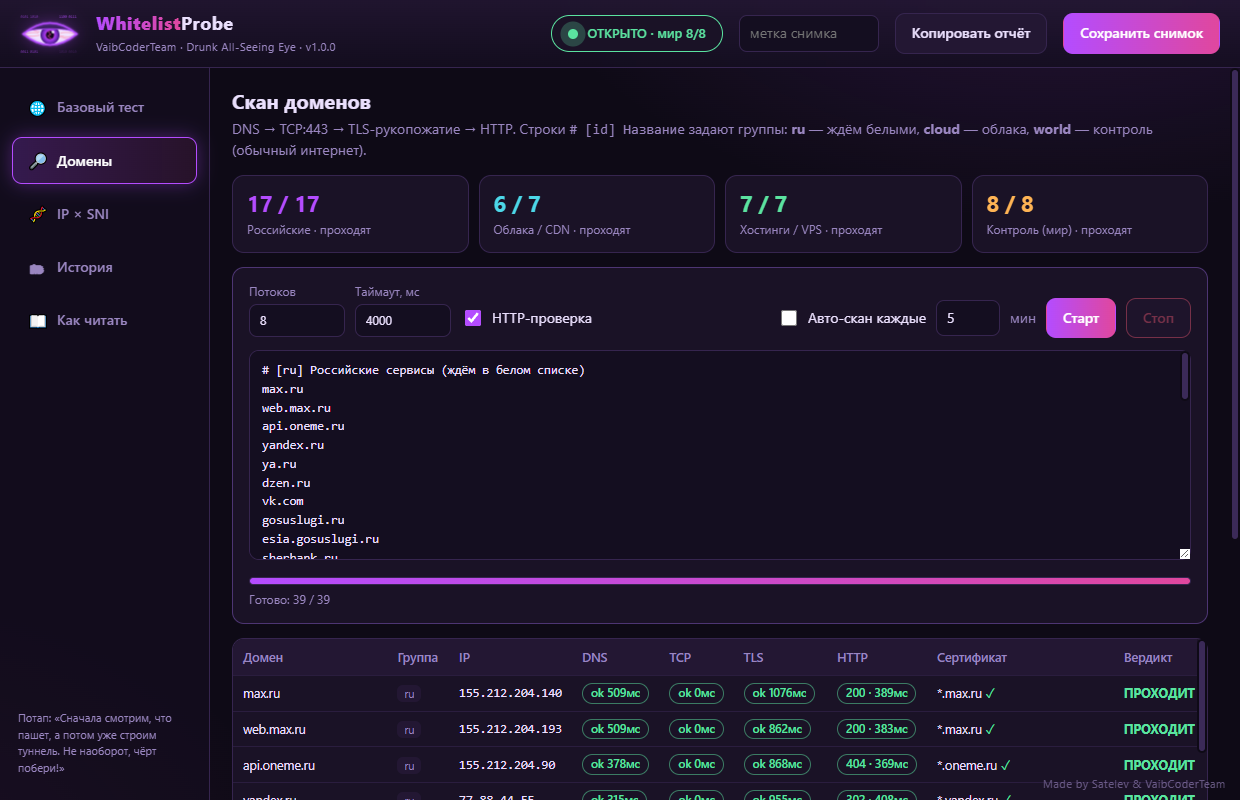Click the Контроль (мир) 8 / 8 card

pos(1090,214)
